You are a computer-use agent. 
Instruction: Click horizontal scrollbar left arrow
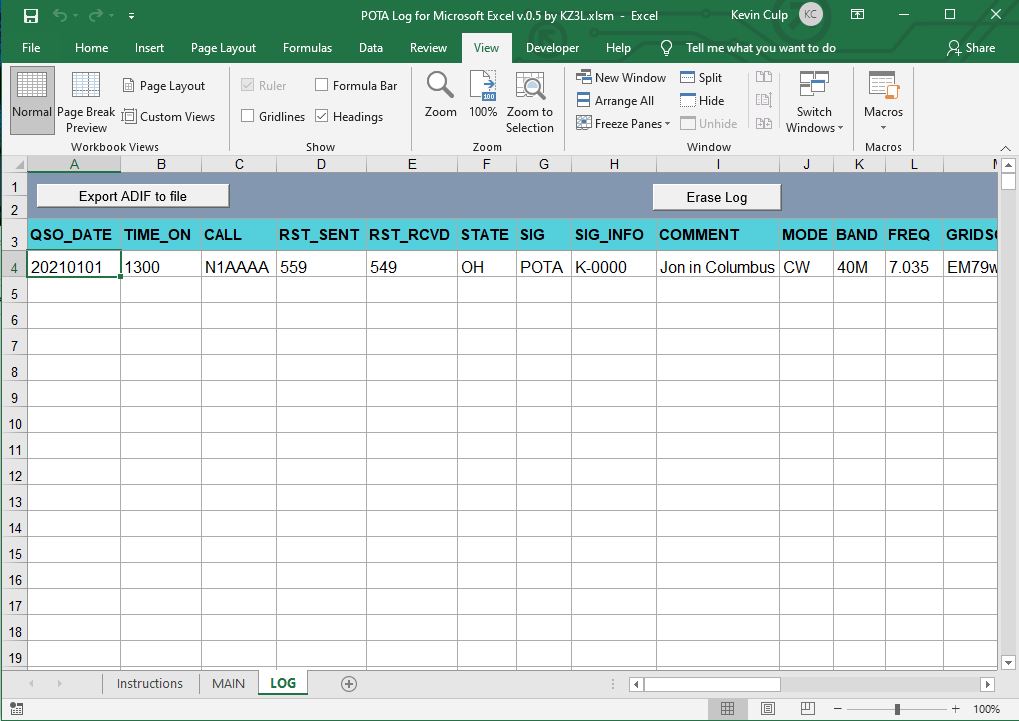tap(636, 684)
